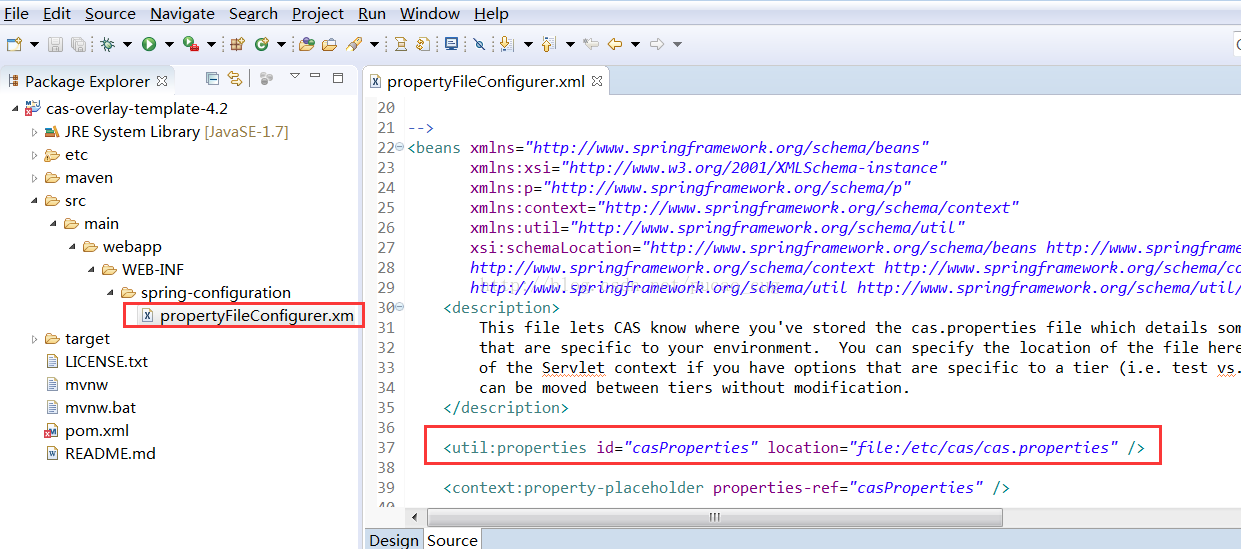Collapse the spring-configuration folder

pos(109,292)
